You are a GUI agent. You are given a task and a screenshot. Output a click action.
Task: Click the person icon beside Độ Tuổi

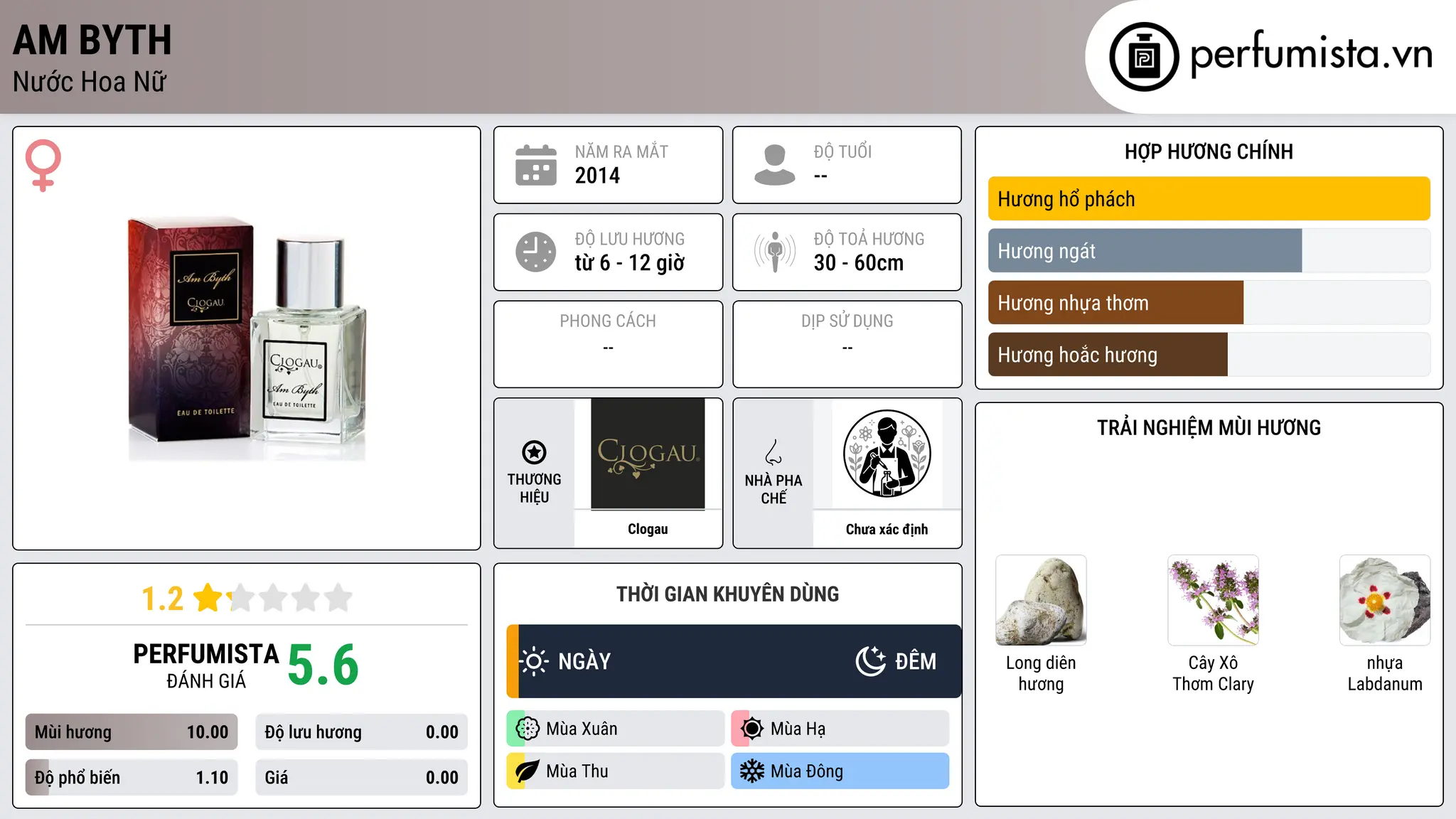click(775, 165)
